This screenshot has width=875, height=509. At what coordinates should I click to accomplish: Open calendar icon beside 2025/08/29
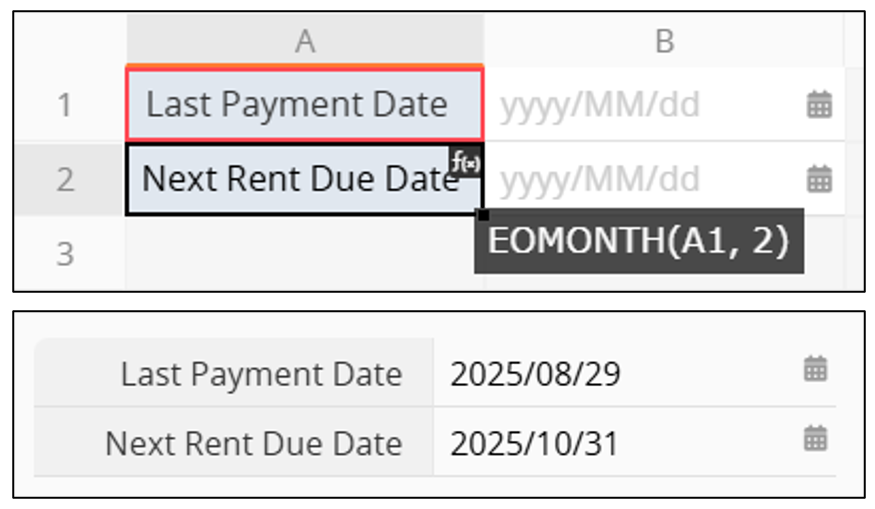(x=816, y=369)
